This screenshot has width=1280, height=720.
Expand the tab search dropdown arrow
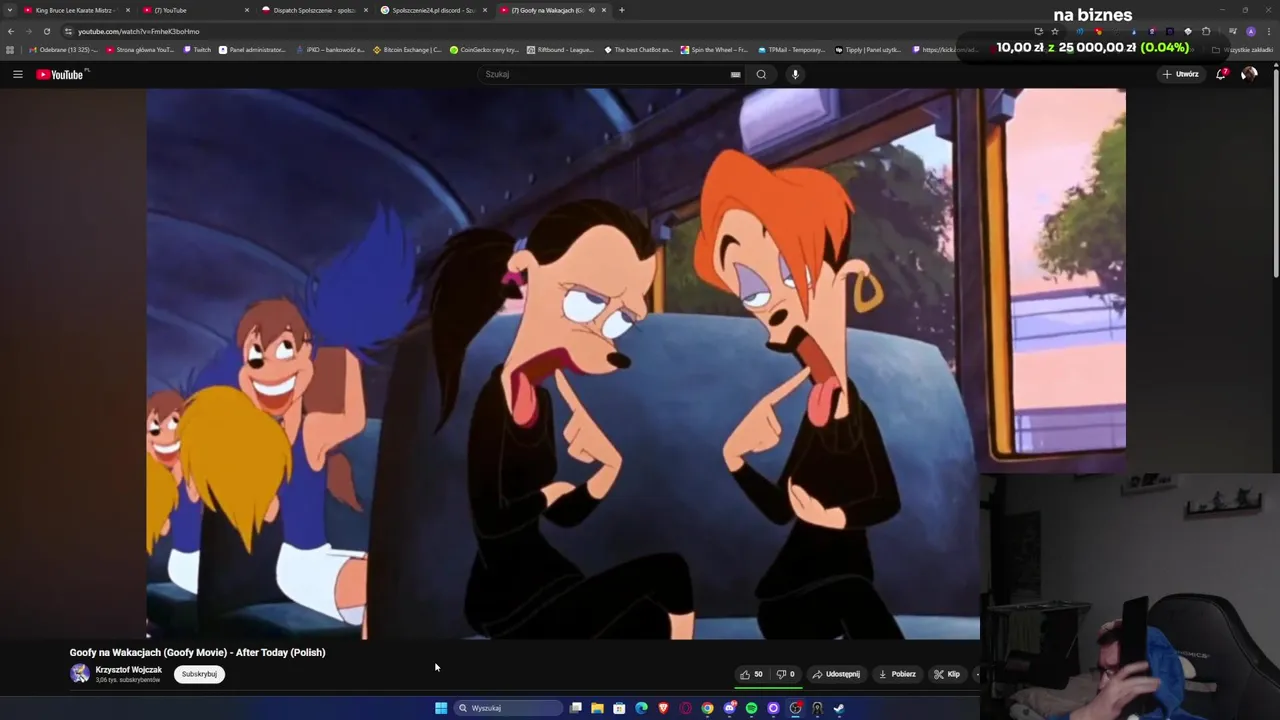10,10
